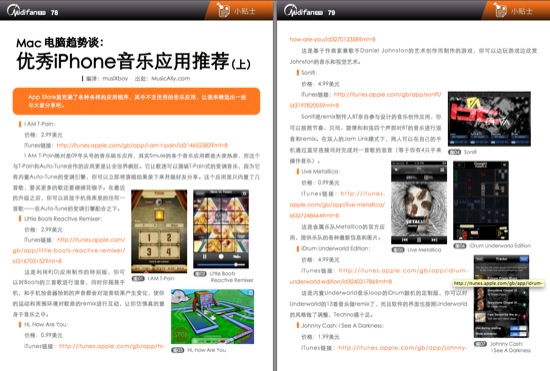Click the I AM T-Pain app screenshot
Viewport: 550px width, 371px height.
[x=159, y=231]
